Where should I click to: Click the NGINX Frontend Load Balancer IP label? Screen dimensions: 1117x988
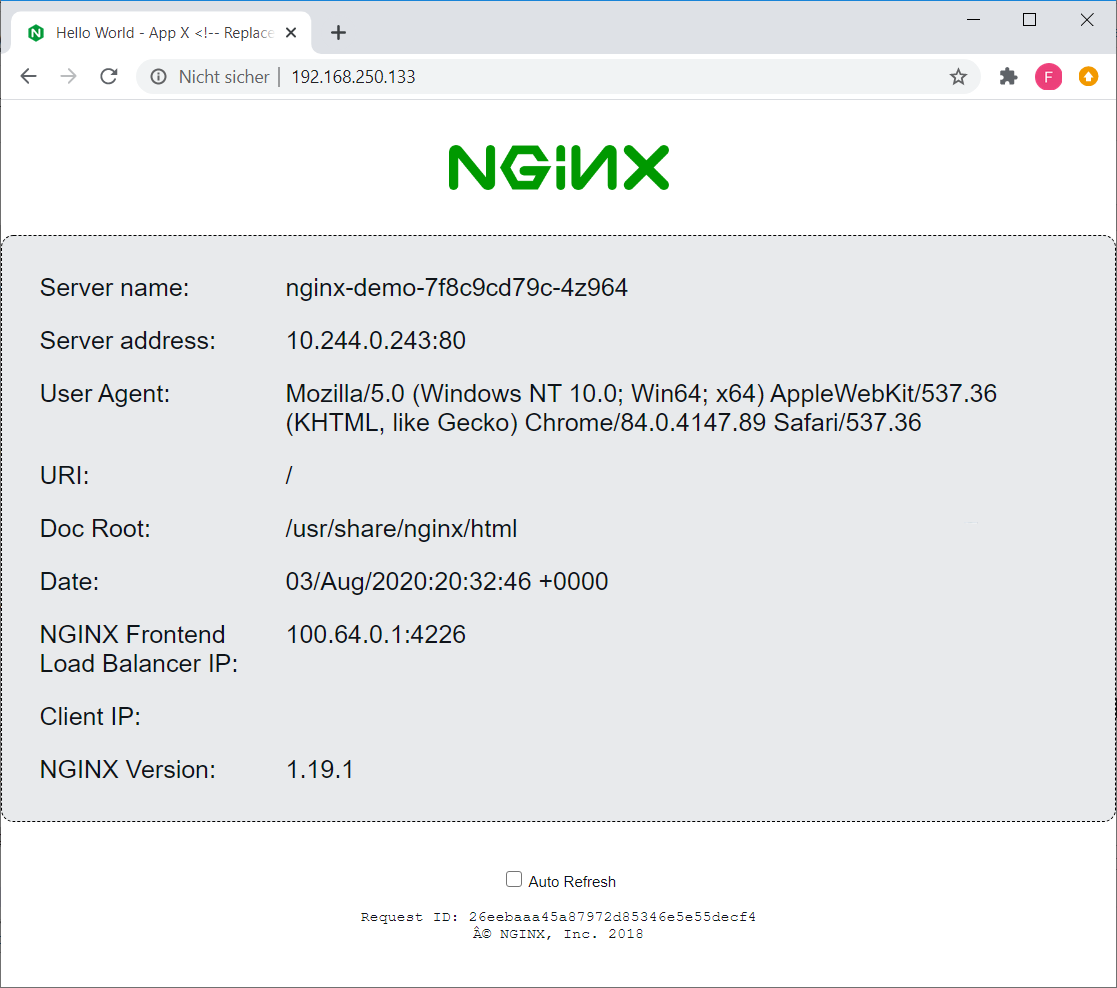click(139, 649)
